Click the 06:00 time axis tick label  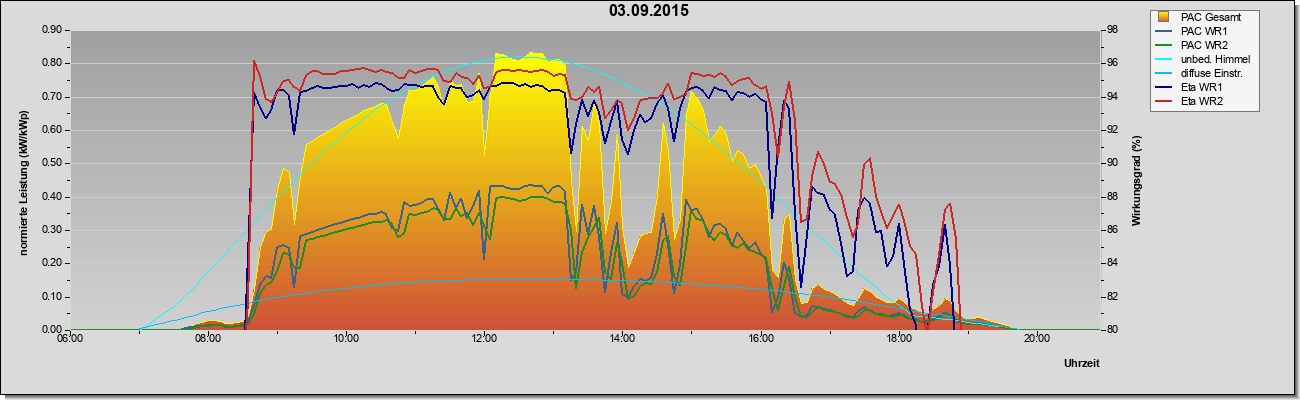(70, 338)
